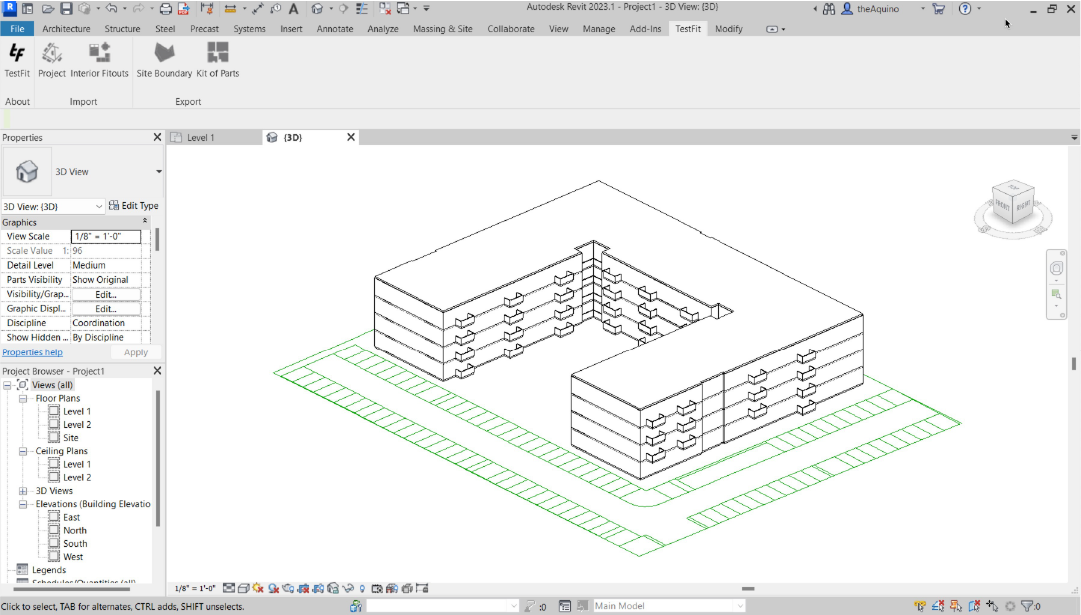Expand the 3D Views tree node

[24, 491]
